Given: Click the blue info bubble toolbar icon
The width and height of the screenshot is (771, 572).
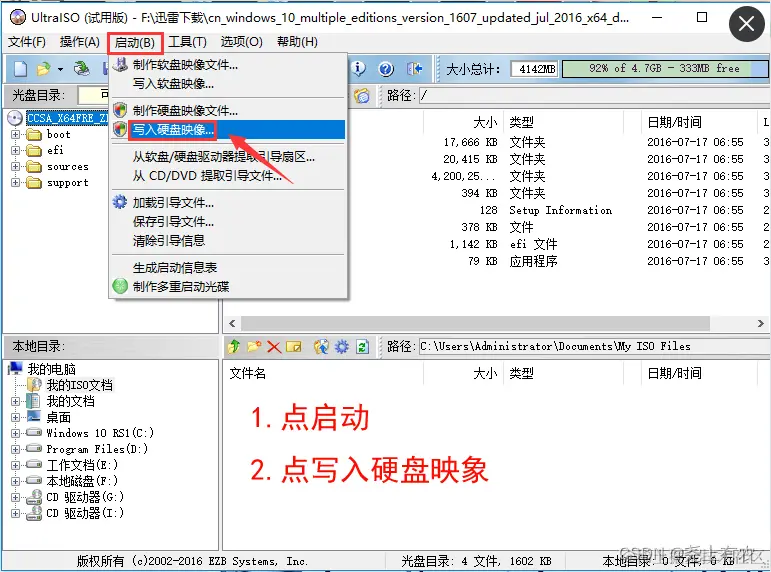Looking at the screenshot, I should point(358,68).
